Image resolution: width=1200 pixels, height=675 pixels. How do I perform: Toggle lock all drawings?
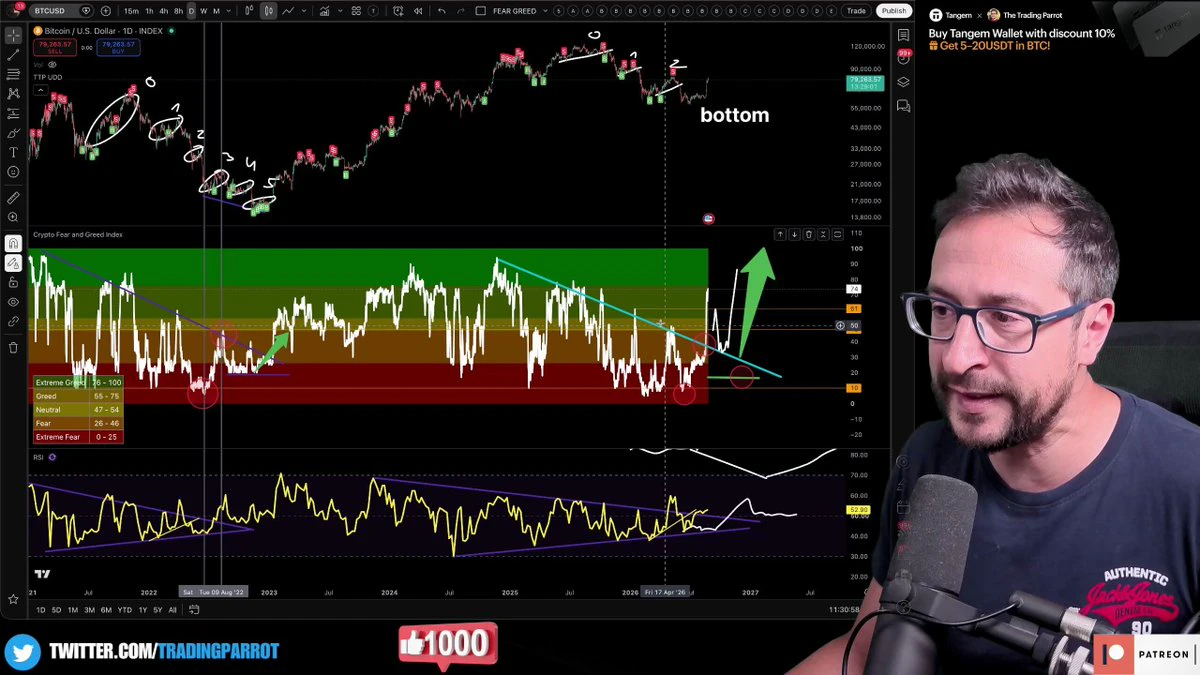13,282
